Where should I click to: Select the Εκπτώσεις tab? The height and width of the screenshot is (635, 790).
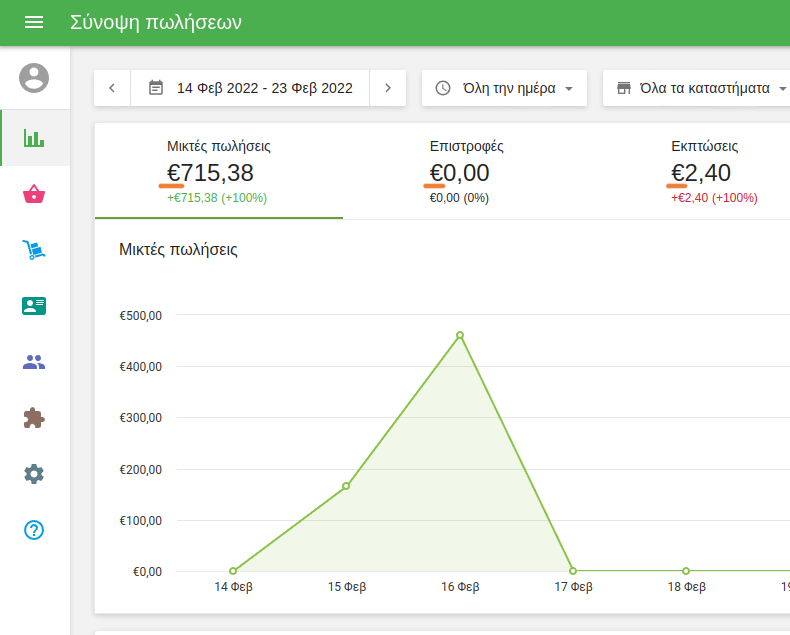click(713, 171)
